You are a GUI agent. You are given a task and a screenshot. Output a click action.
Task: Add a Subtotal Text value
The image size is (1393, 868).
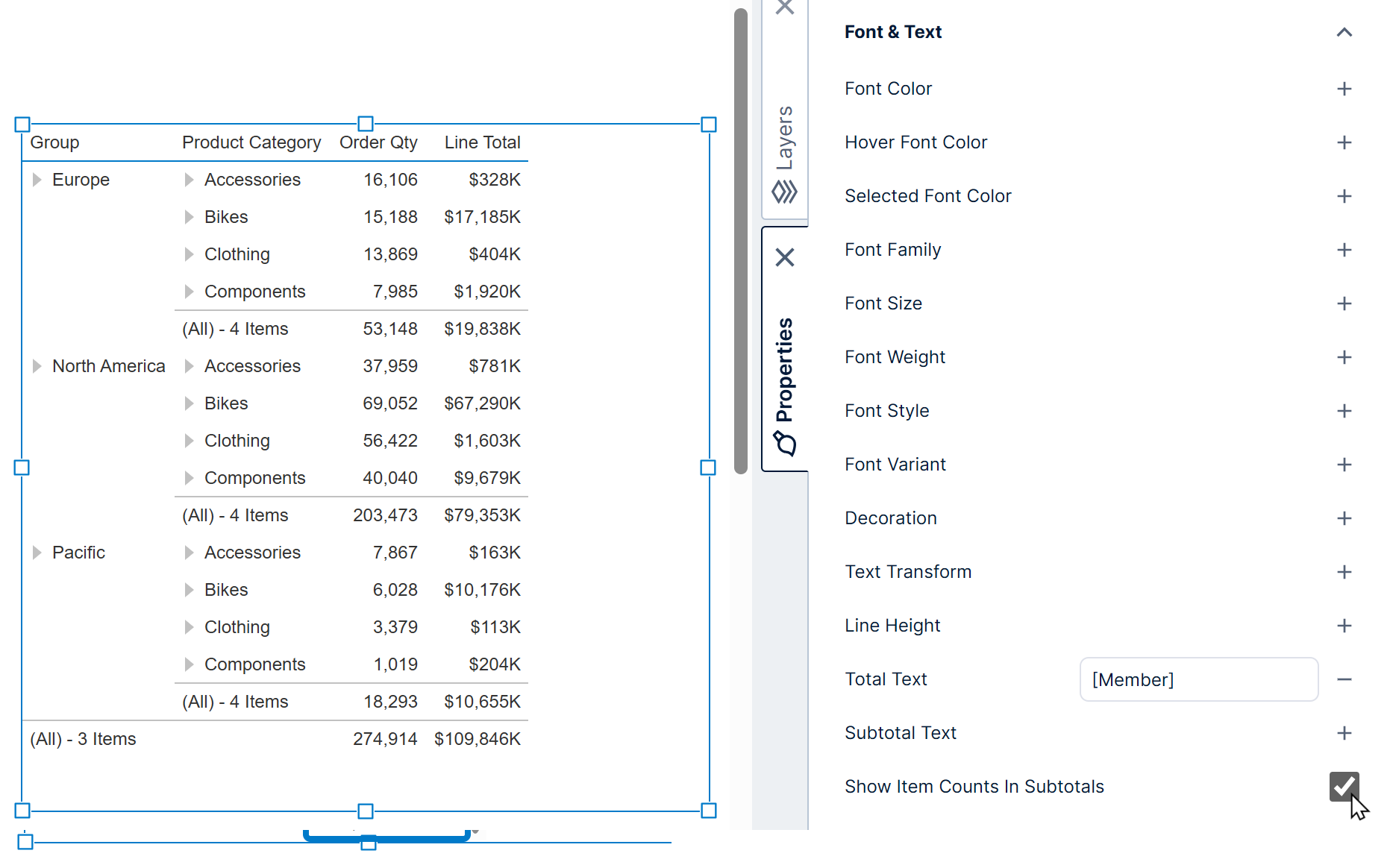[1344, 733]
